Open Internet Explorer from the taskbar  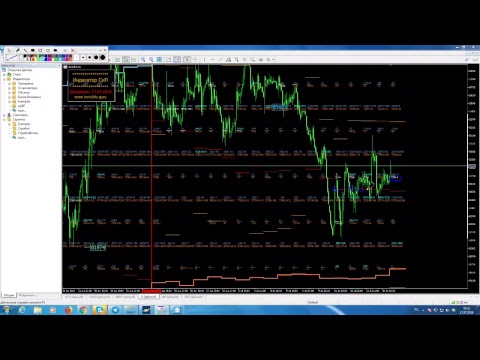[x=22, y=310]
